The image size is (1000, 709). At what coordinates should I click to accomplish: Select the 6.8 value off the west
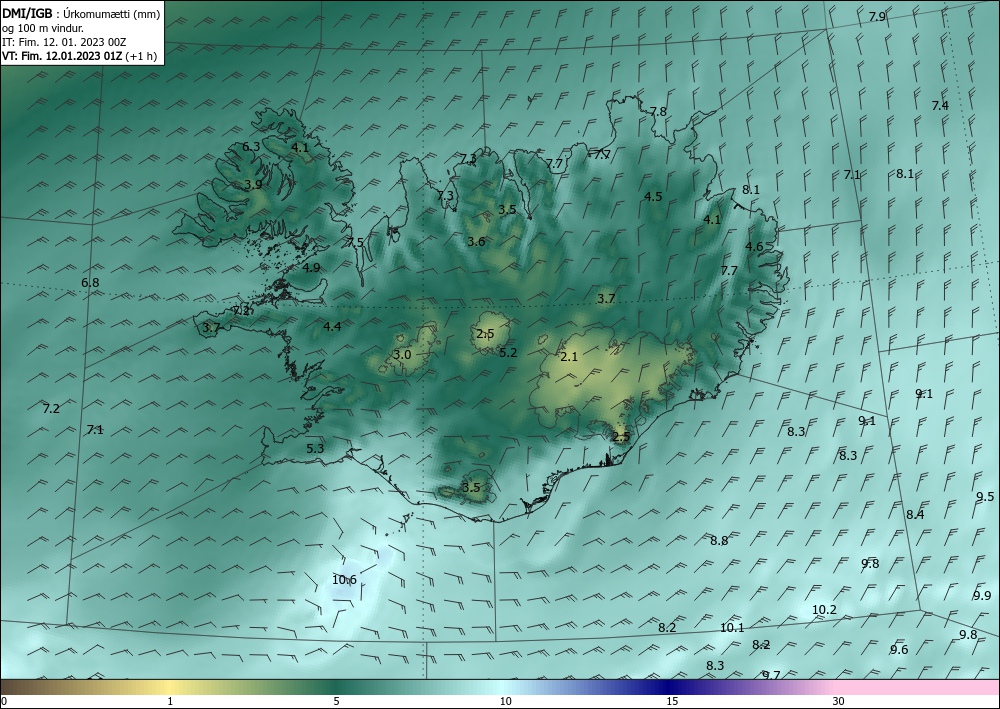(91, 282)
